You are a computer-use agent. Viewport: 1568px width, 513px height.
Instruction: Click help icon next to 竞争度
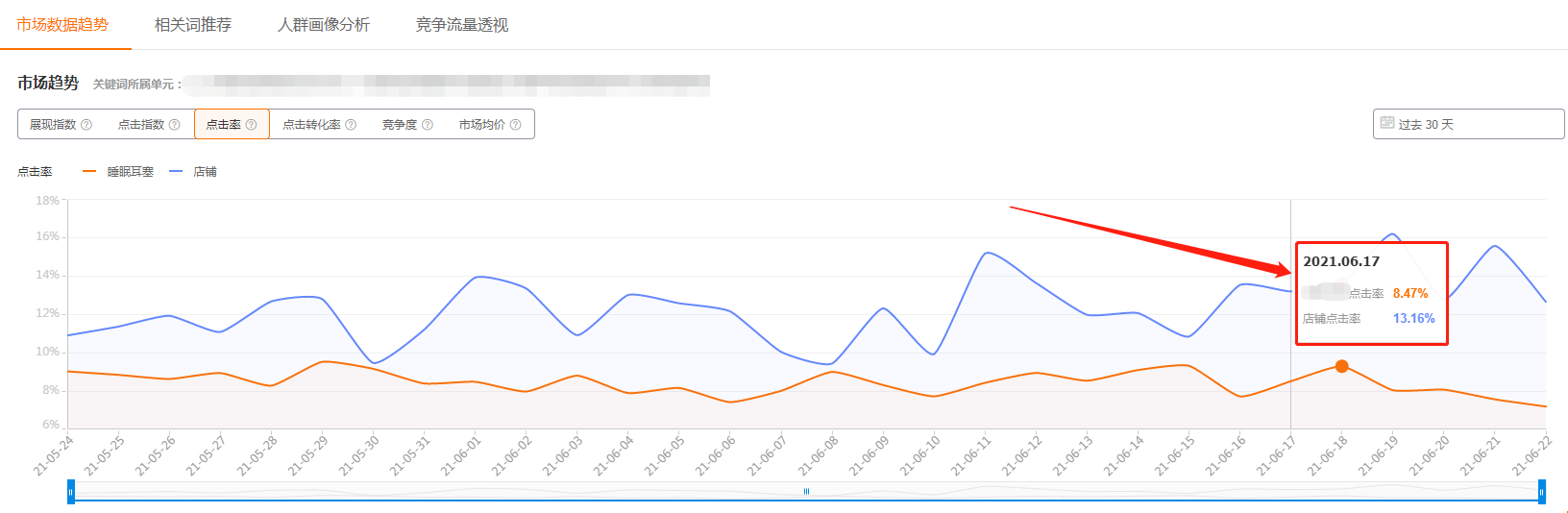428,125
